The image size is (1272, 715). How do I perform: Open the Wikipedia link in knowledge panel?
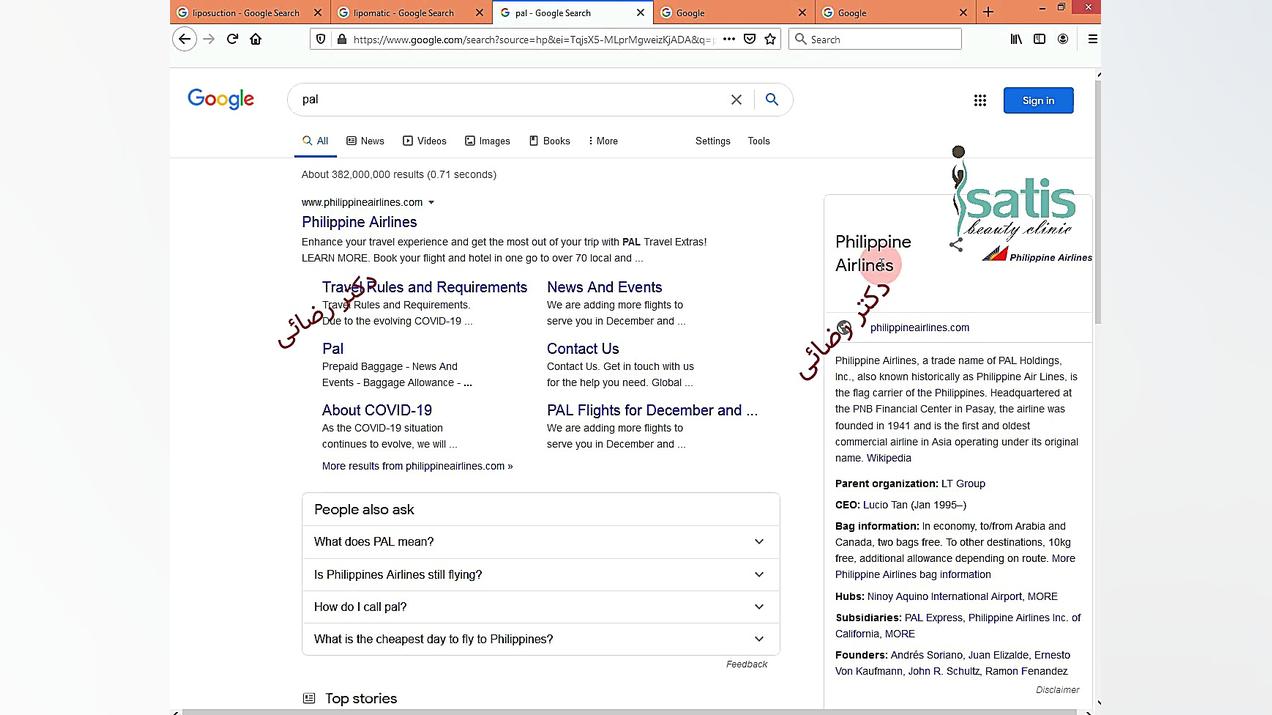click(888, 458)
